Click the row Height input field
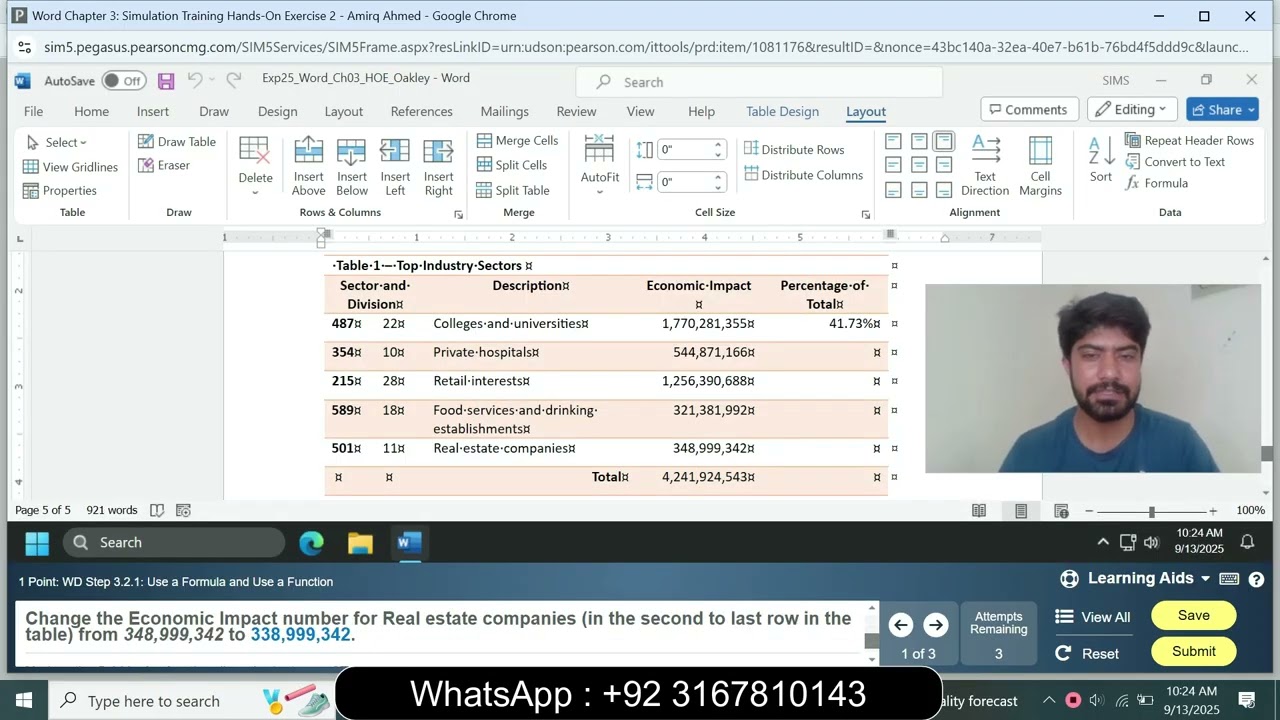The height and width of the screenshot is (720, 1280). coord(684,150)
